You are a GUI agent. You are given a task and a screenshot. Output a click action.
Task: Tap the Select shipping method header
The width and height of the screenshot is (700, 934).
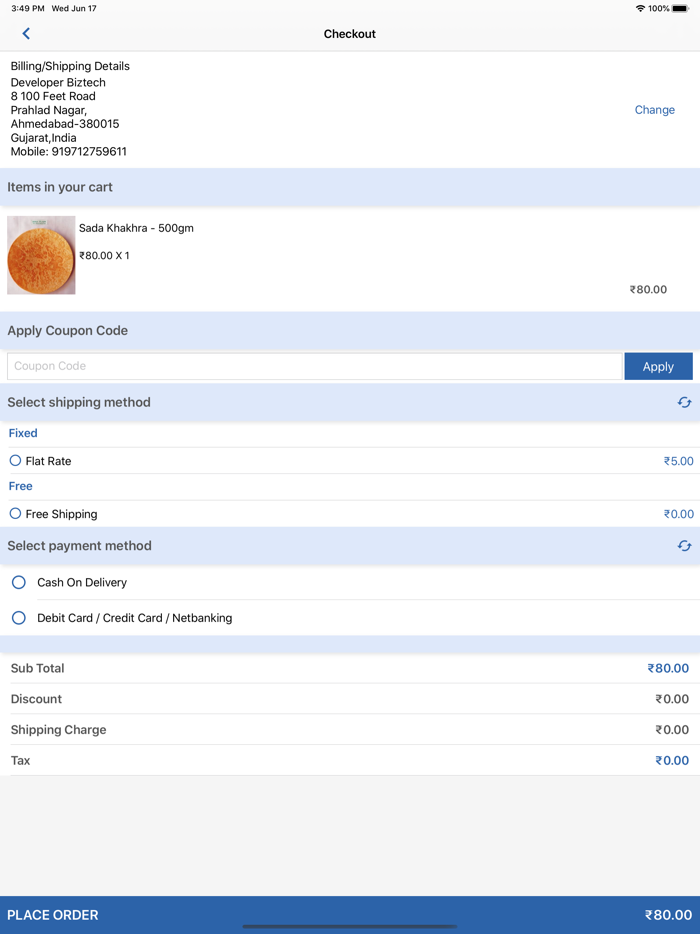pyautogui.click(x=79, y=402)
